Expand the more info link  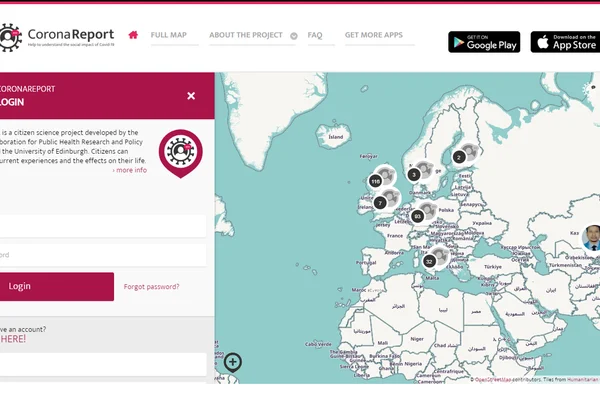pyautogui.click(x=130, y=170)
